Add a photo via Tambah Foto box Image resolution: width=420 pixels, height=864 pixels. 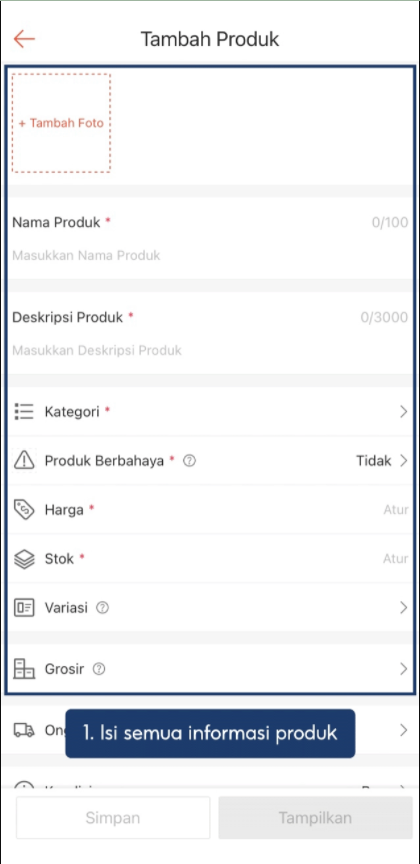pyautogui.click(x=61, y=123)
